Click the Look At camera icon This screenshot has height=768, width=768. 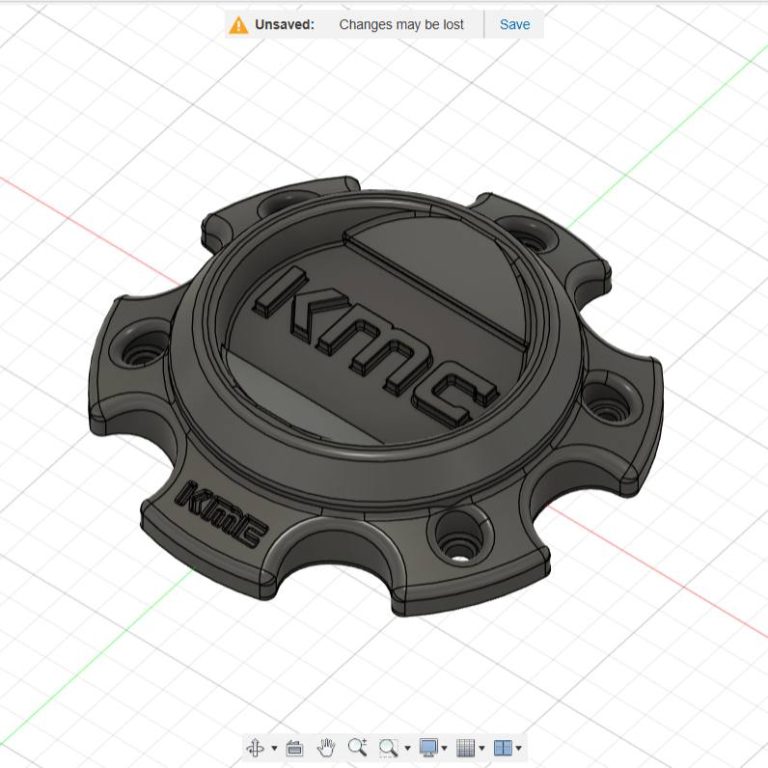tap(294, 747)
